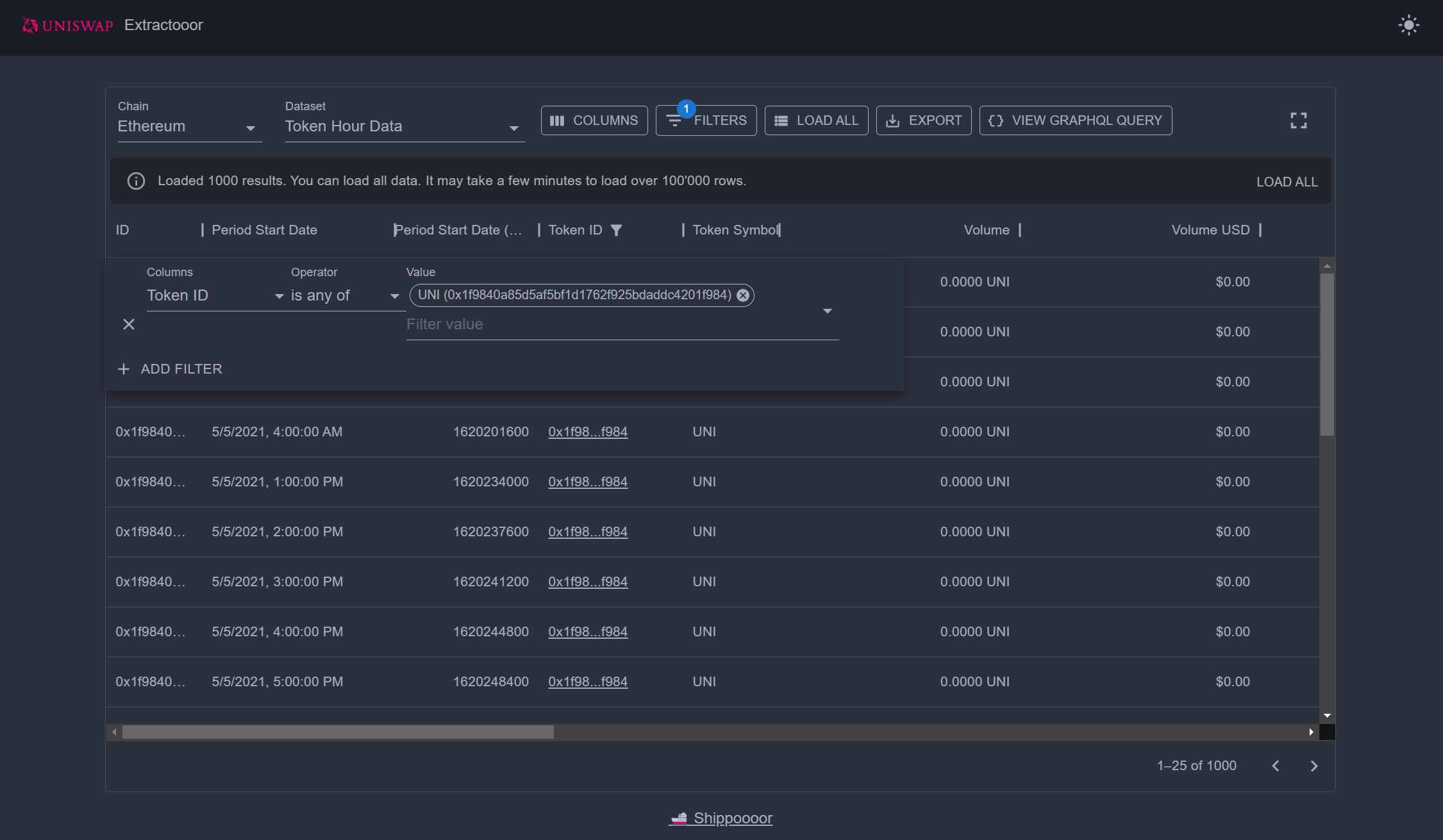Expand the filter value options arrow

[827, 311]
